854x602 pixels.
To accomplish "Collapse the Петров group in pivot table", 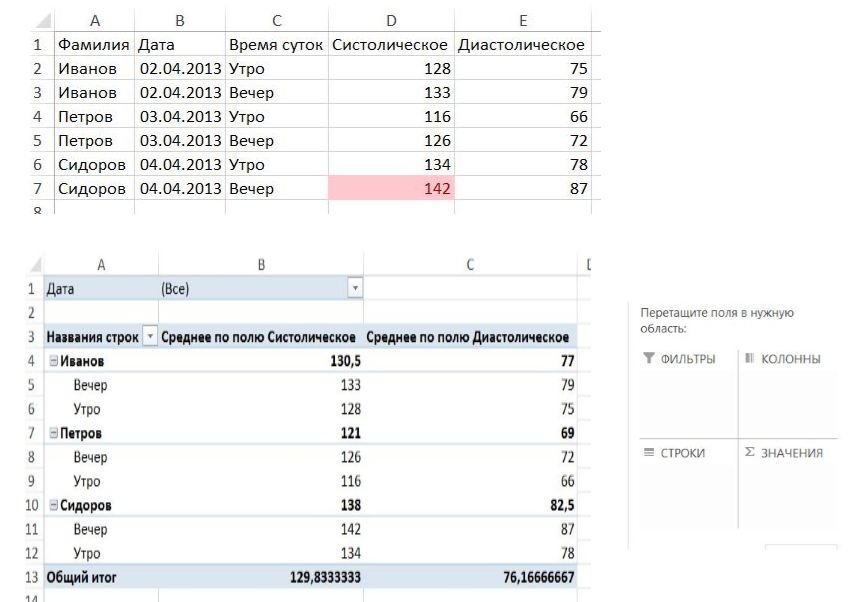I will pyautogui.click(x=52, y=434).
